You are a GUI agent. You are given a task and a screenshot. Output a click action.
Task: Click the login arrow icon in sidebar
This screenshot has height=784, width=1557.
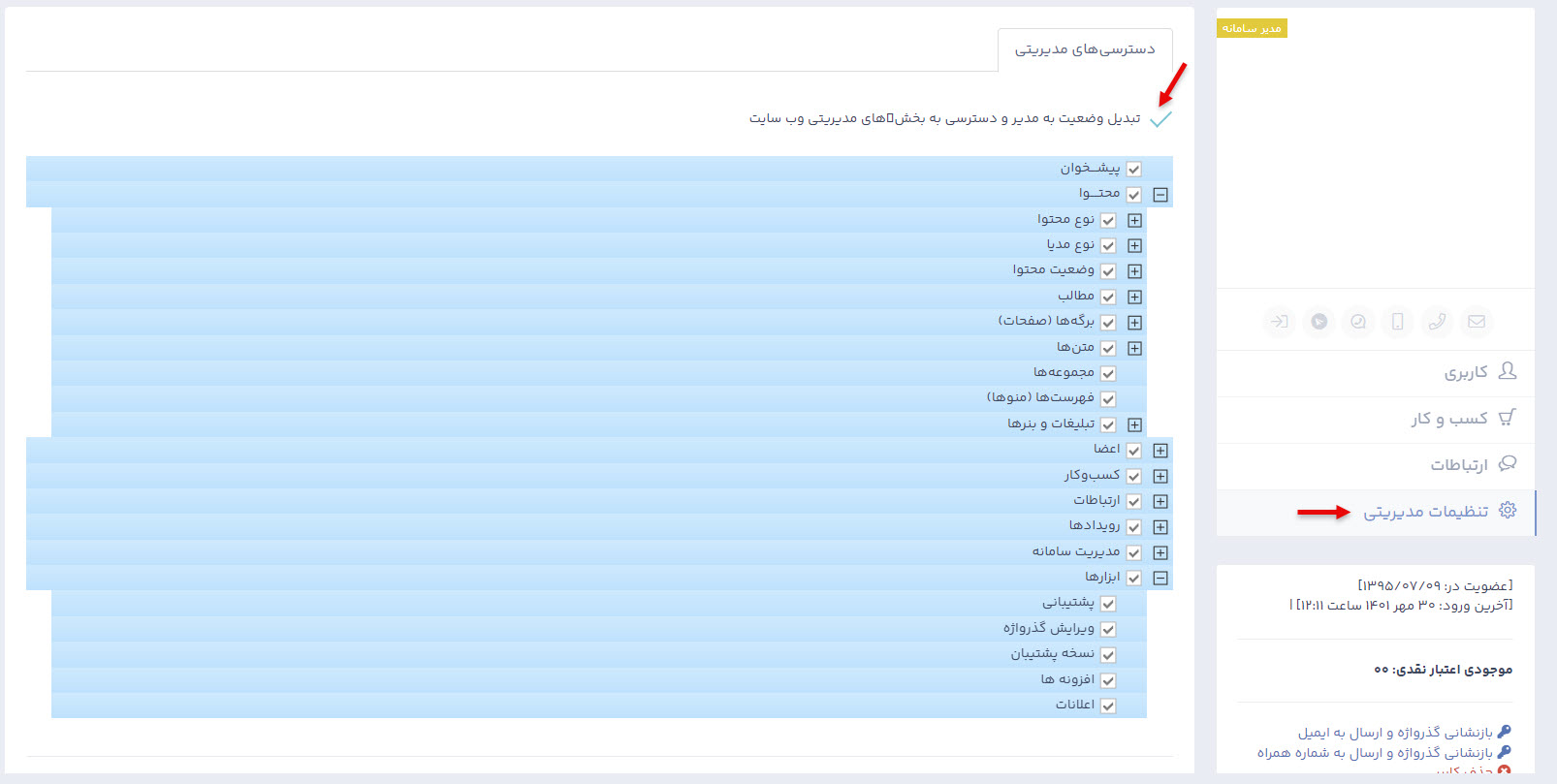(x=1280, y=322)
